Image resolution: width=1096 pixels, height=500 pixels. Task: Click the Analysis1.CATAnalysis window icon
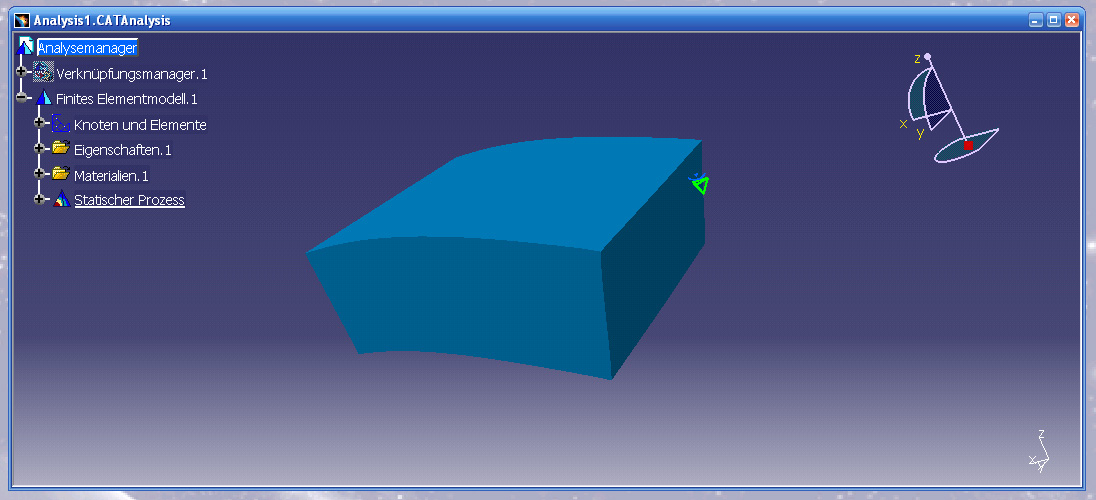click(22, 20)
